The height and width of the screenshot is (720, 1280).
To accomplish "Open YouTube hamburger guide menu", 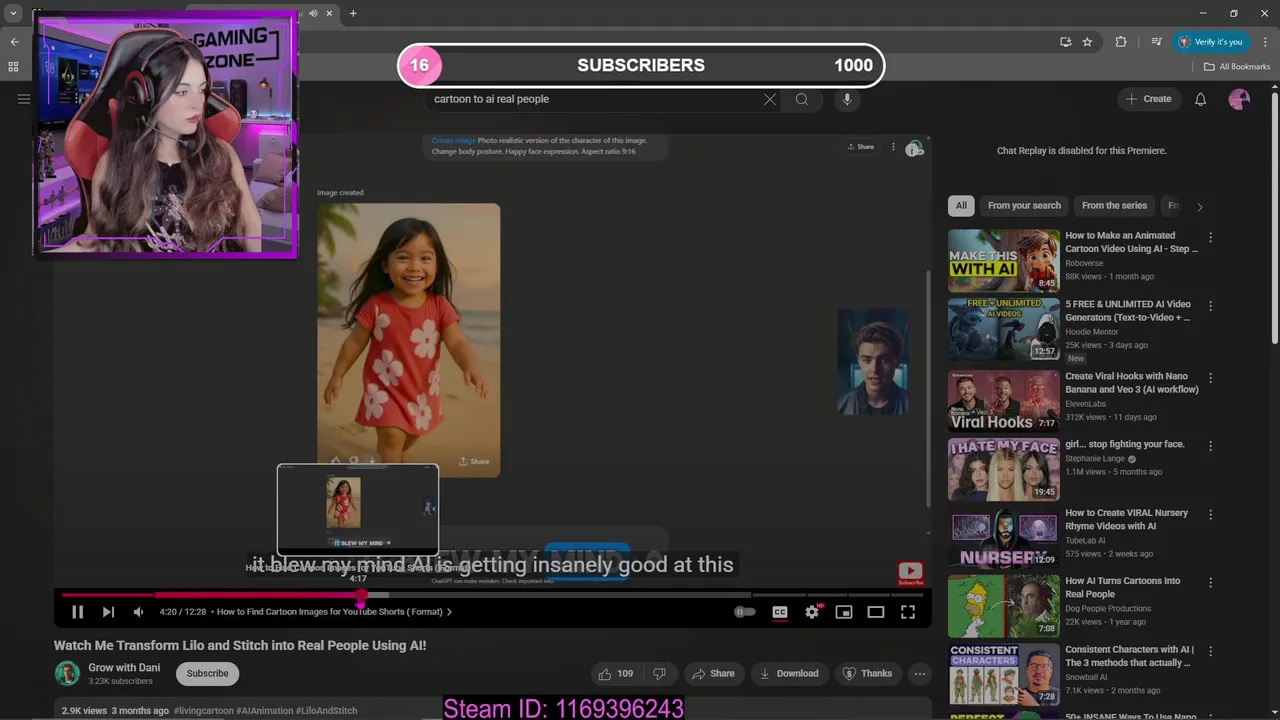I will tap(24, 99).
